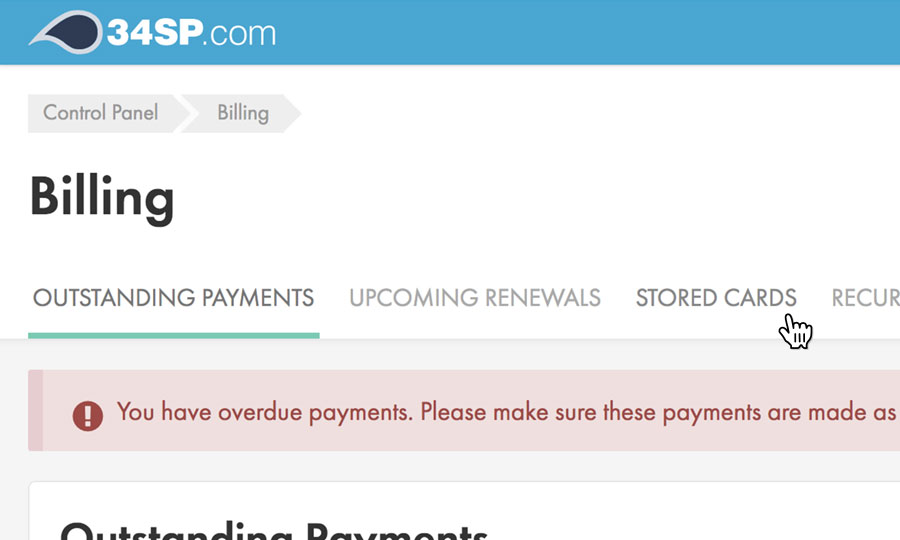Open the Stored Cards tab
Screen dimensions: 900x540
716,298
